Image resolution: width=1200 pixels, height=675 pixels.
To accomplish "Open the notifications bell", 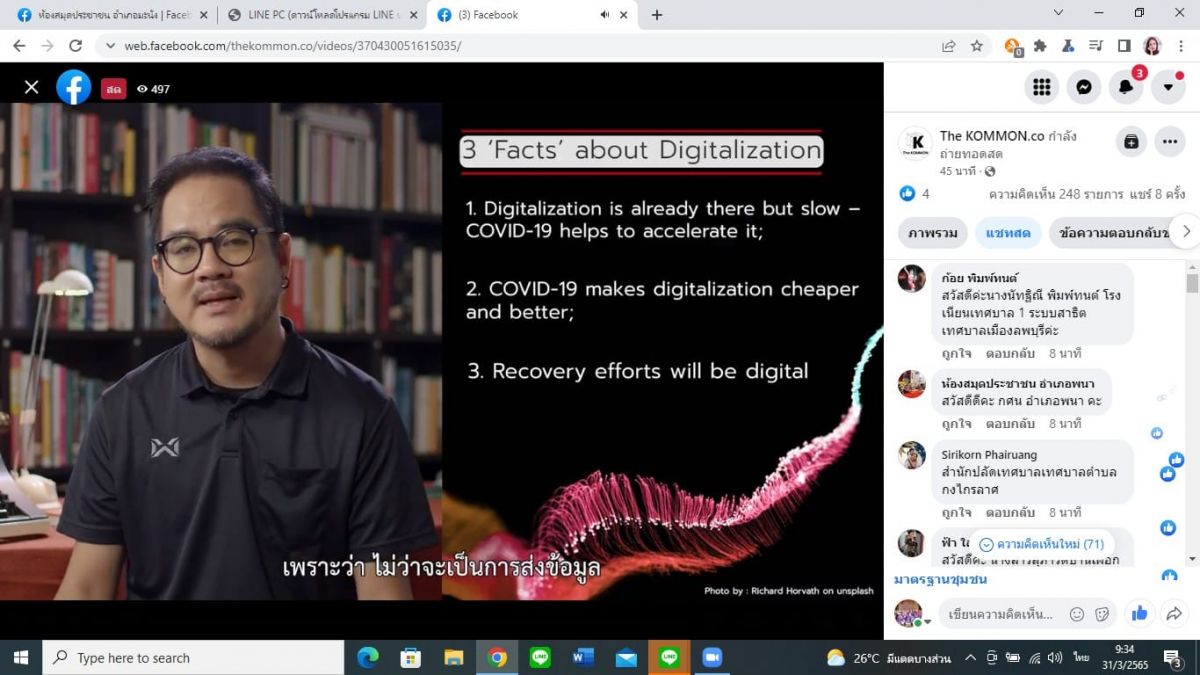I will pyautogui.click(x=1126, y=87).
